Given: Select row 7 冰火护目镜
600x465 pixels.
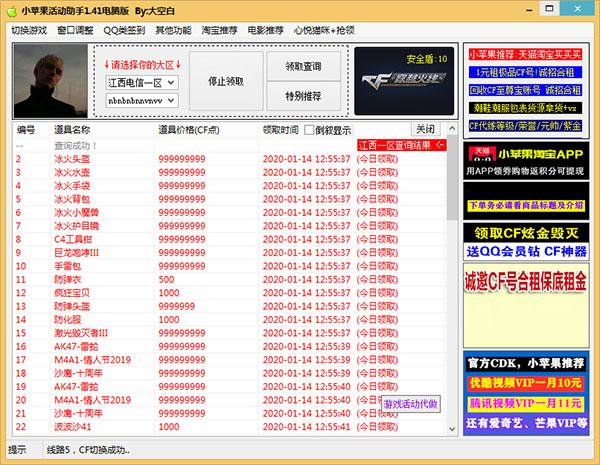Looking at the screenshot, I should click(x=230, y=226).
